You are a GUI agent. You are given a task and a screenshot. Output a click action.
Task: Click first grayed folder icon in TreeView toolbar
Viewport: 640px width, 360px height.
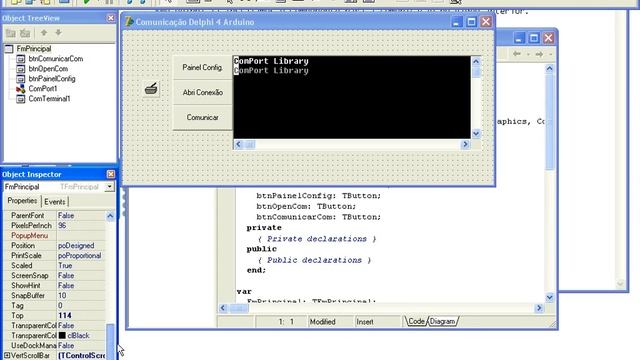[x=11, y=33]
